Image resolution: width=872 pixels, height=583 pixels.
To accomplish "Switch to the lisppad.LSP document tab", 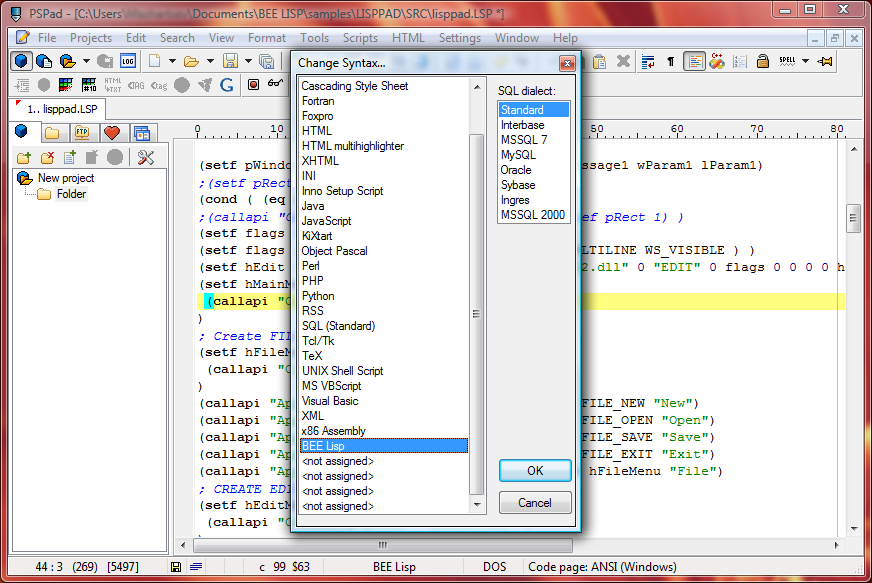I will [62, 108].
